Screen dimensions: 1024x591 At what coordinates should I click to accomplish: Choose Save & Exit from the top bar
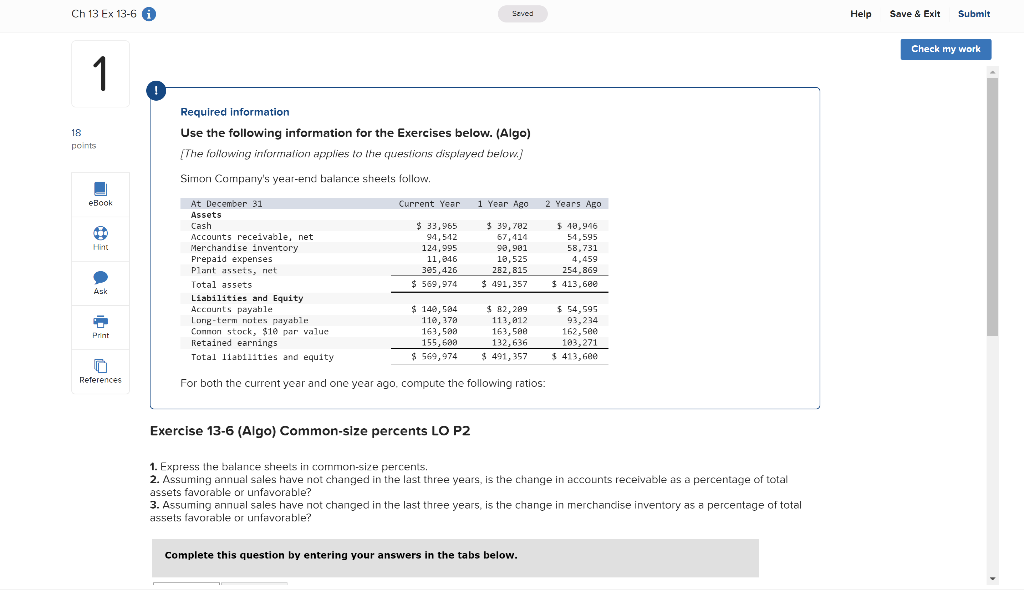[914, 14]
